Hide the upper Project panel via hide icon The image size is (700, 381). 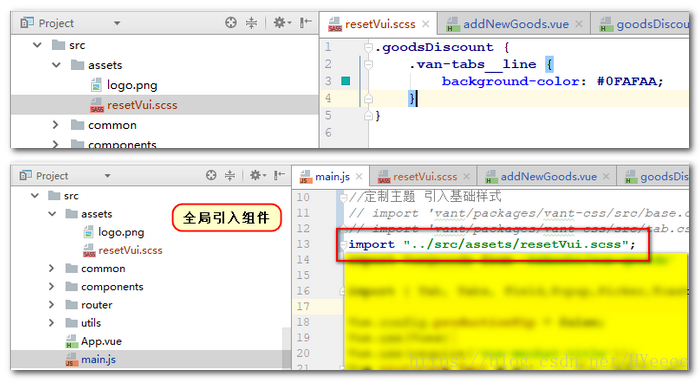click(x=306, y=22)
